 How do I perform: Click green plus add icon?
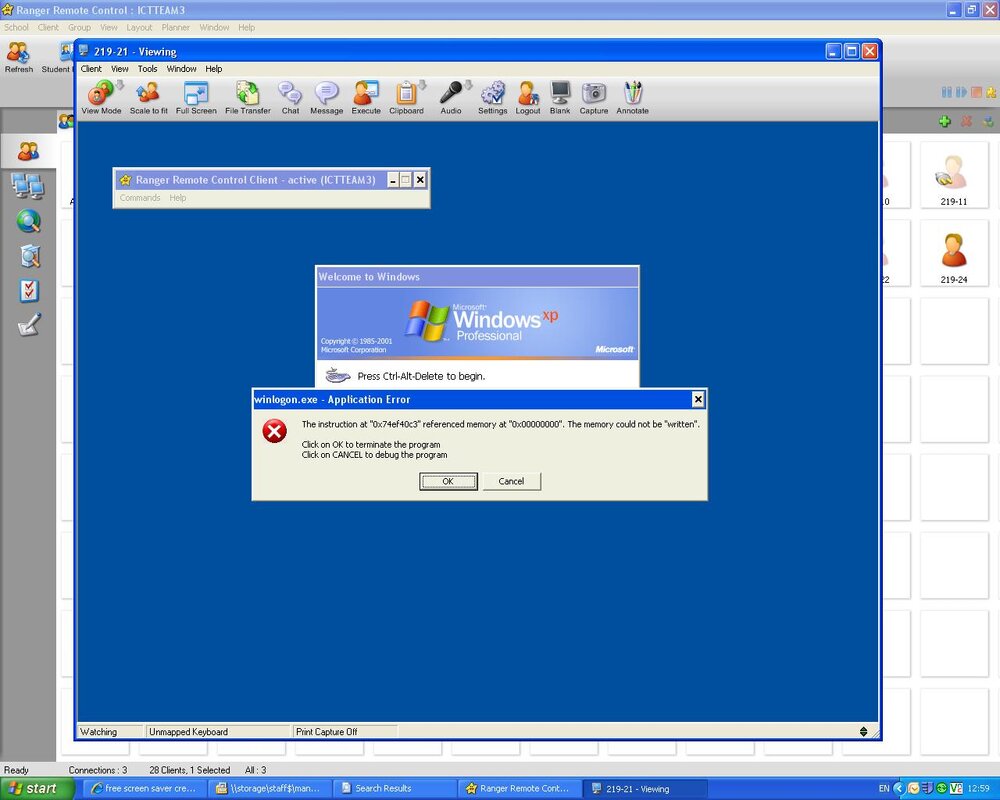(x=945, y=121)
